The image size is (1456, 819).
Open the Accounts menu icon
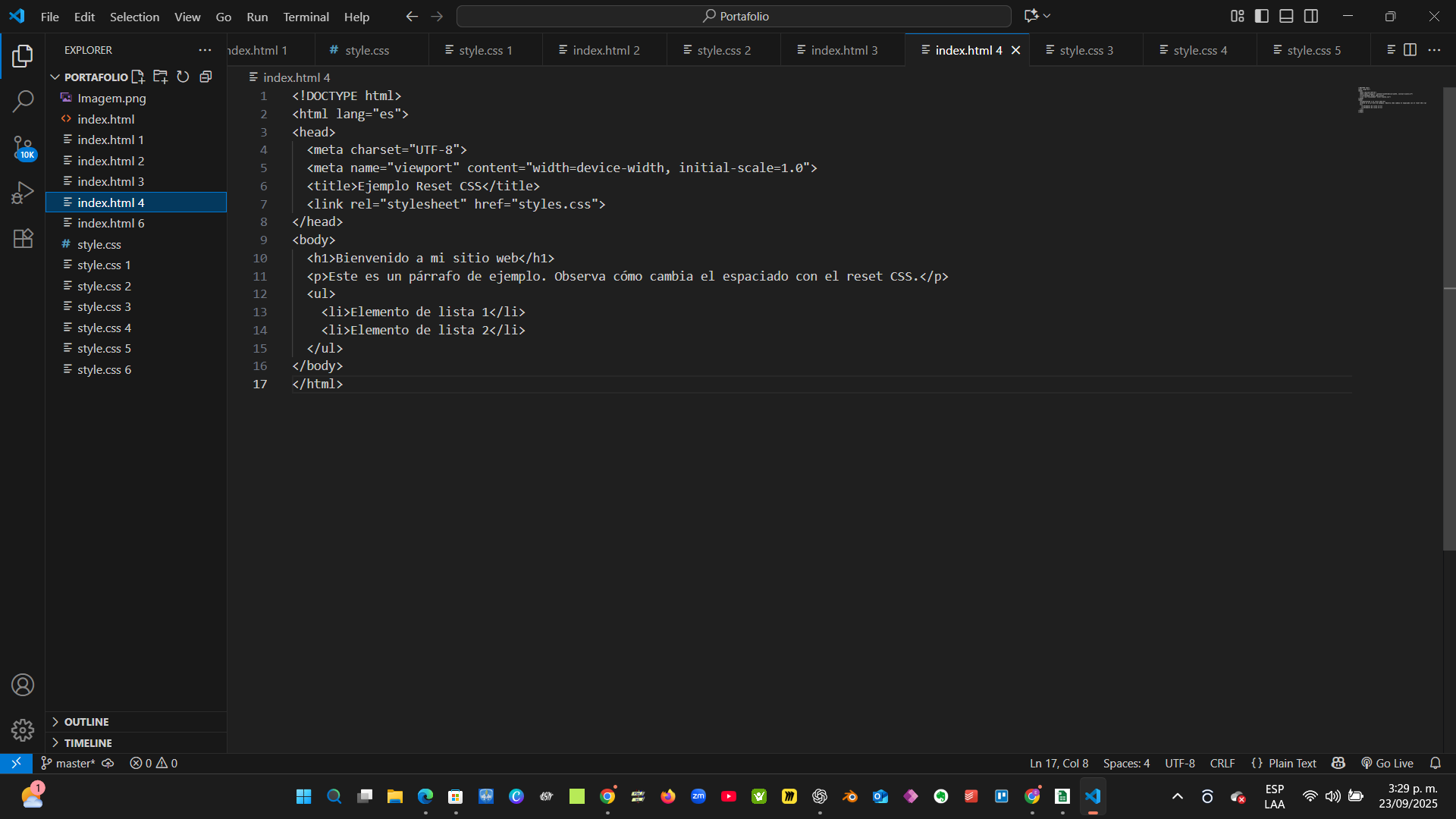pos(23,686)
